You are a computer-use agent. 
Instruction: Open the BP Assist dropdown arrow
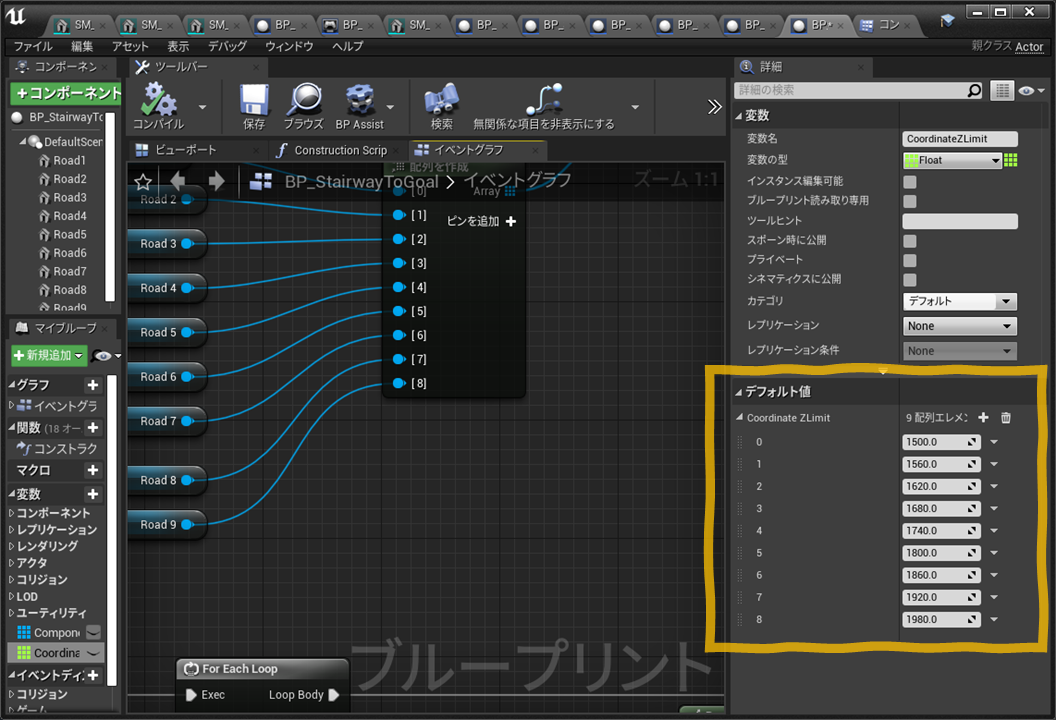pos(390,107)
